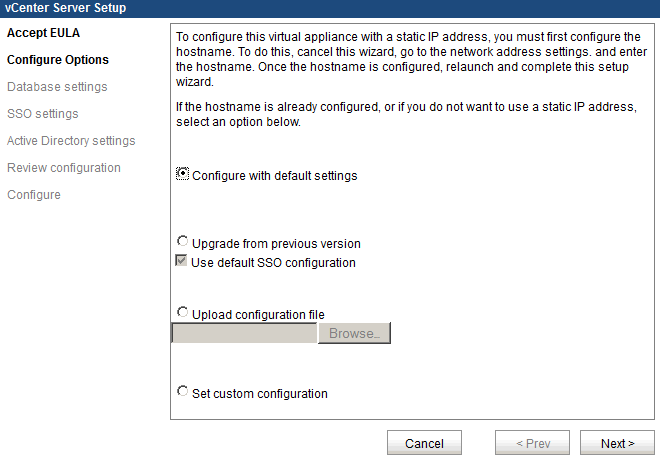Viewport: 660px width, 459px height.
Task: Go back with the Prev button
Action: [x=532, y=443]
